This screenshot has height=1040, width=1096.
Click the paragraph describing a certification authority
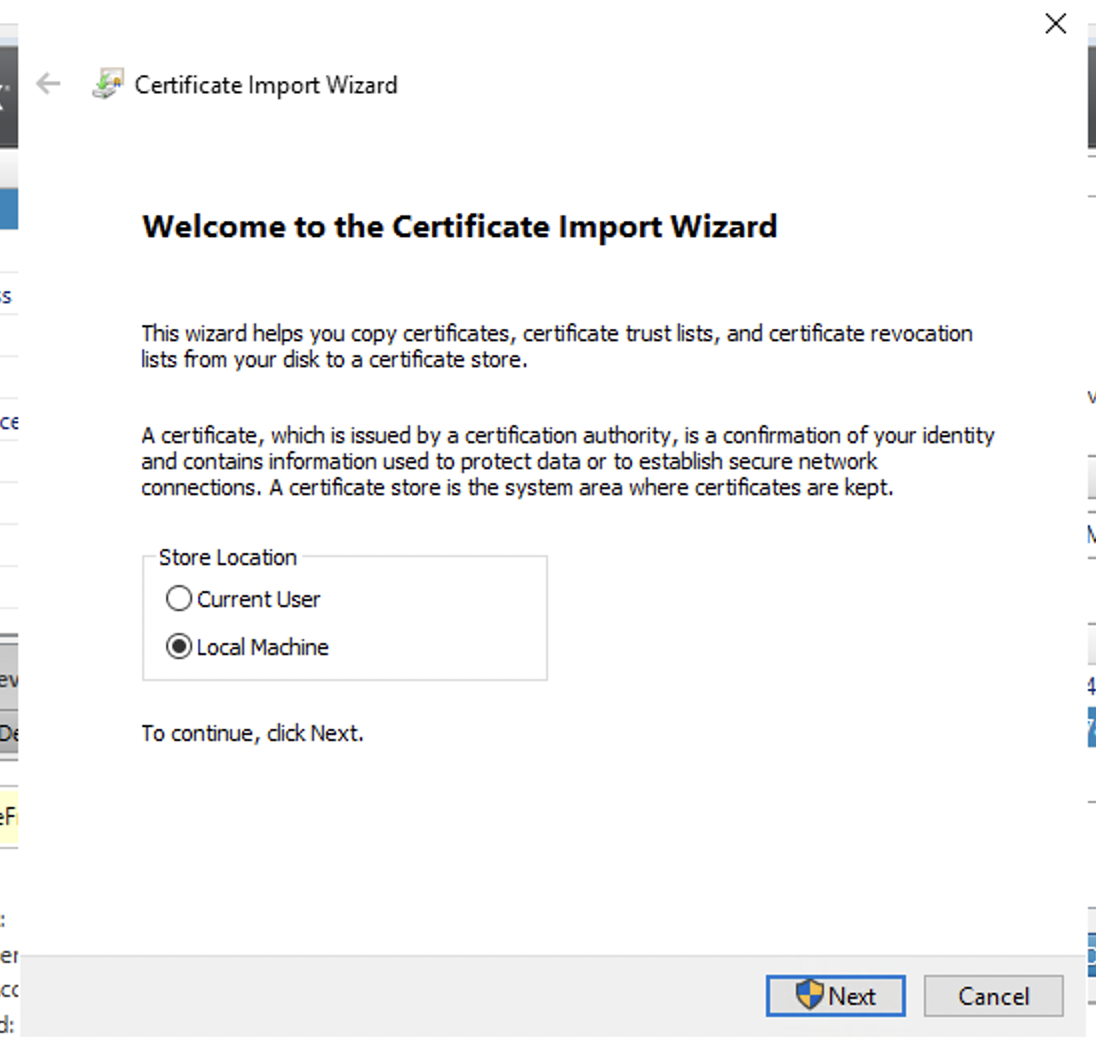567,462
